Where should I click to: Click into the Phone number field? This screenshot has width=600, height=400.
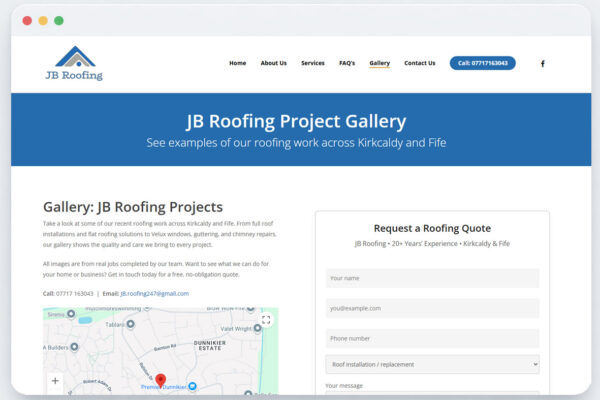point(432,338)
